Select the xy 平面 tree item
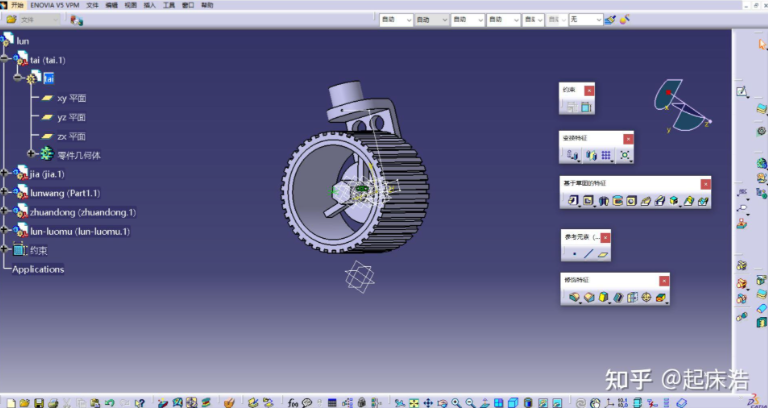Viewport: 768px width, 408px height. [72, 98]
